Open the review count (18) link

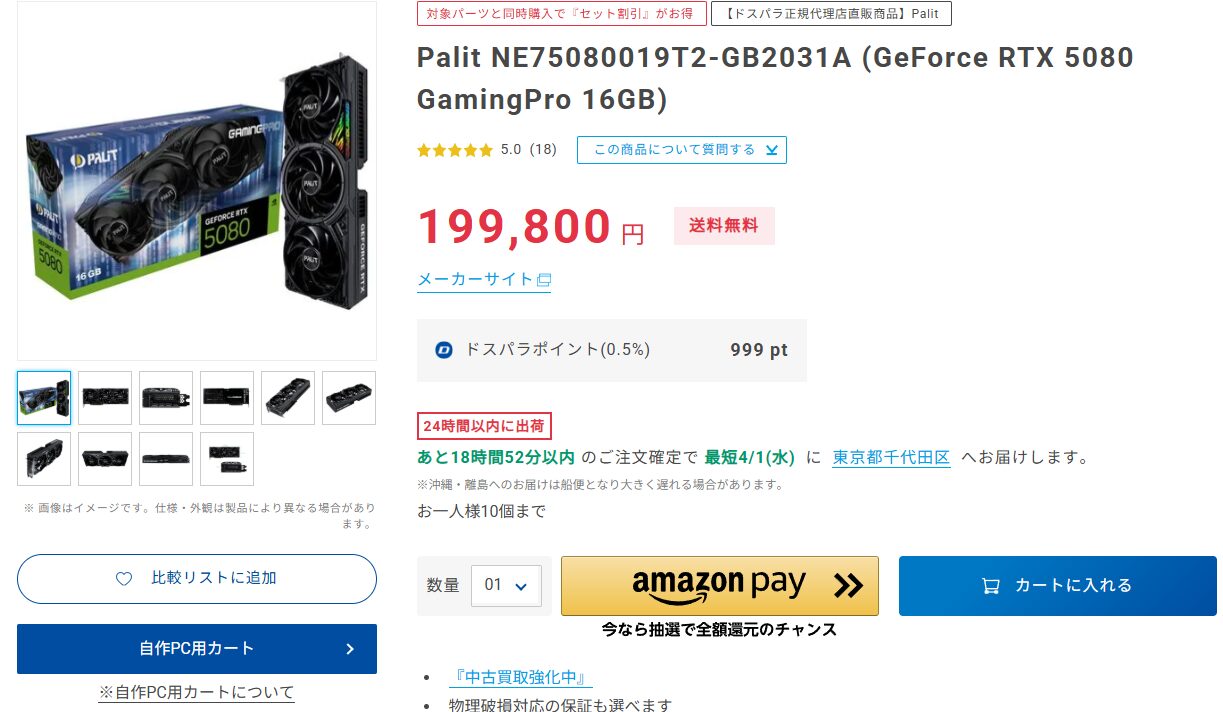point(543,150)
